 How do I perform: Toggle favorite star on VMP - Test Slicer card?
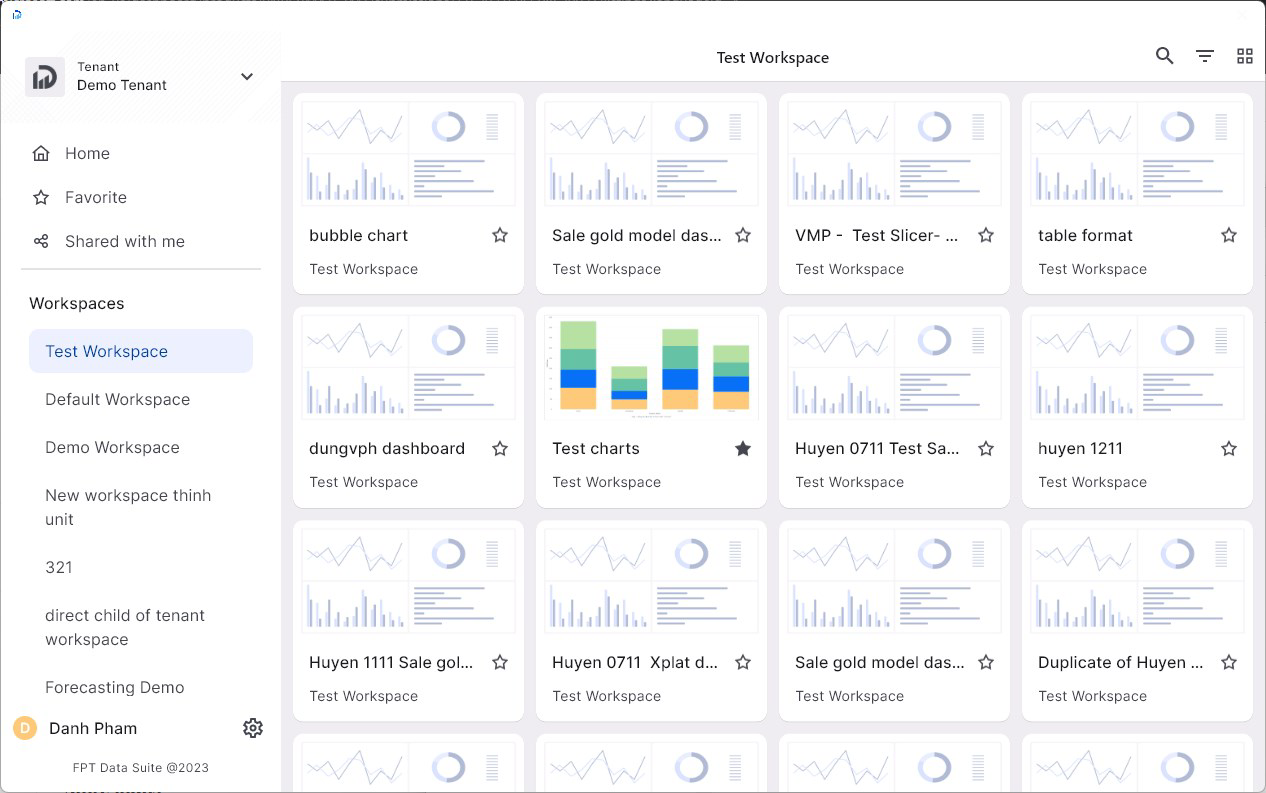986,235
